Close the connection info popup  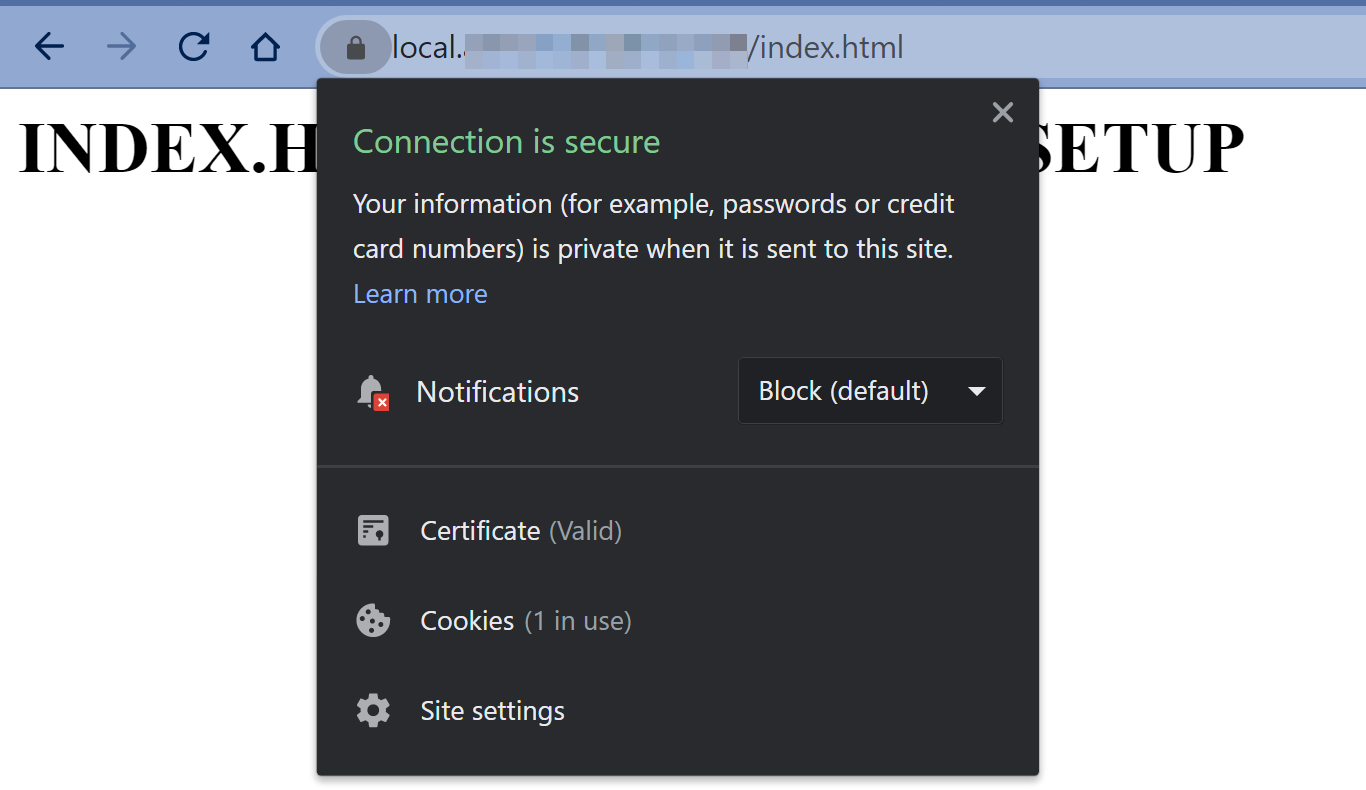(x=1003, y=113)
